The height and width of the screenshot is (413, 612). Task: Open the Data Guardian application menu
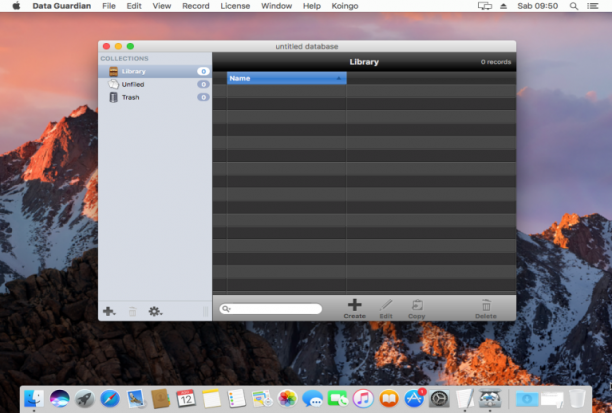click(x=62, y=6)
